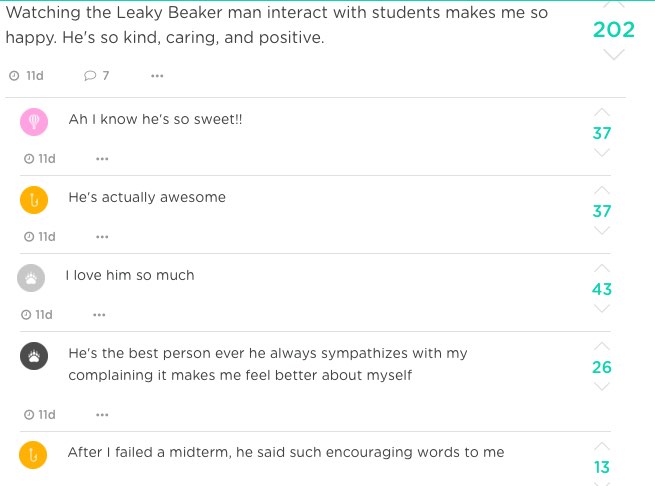Image resolution: width=655 pixels, height=486 pixels.
Task: Open more options on the sympathizes comment
Action: coord(102,414)
